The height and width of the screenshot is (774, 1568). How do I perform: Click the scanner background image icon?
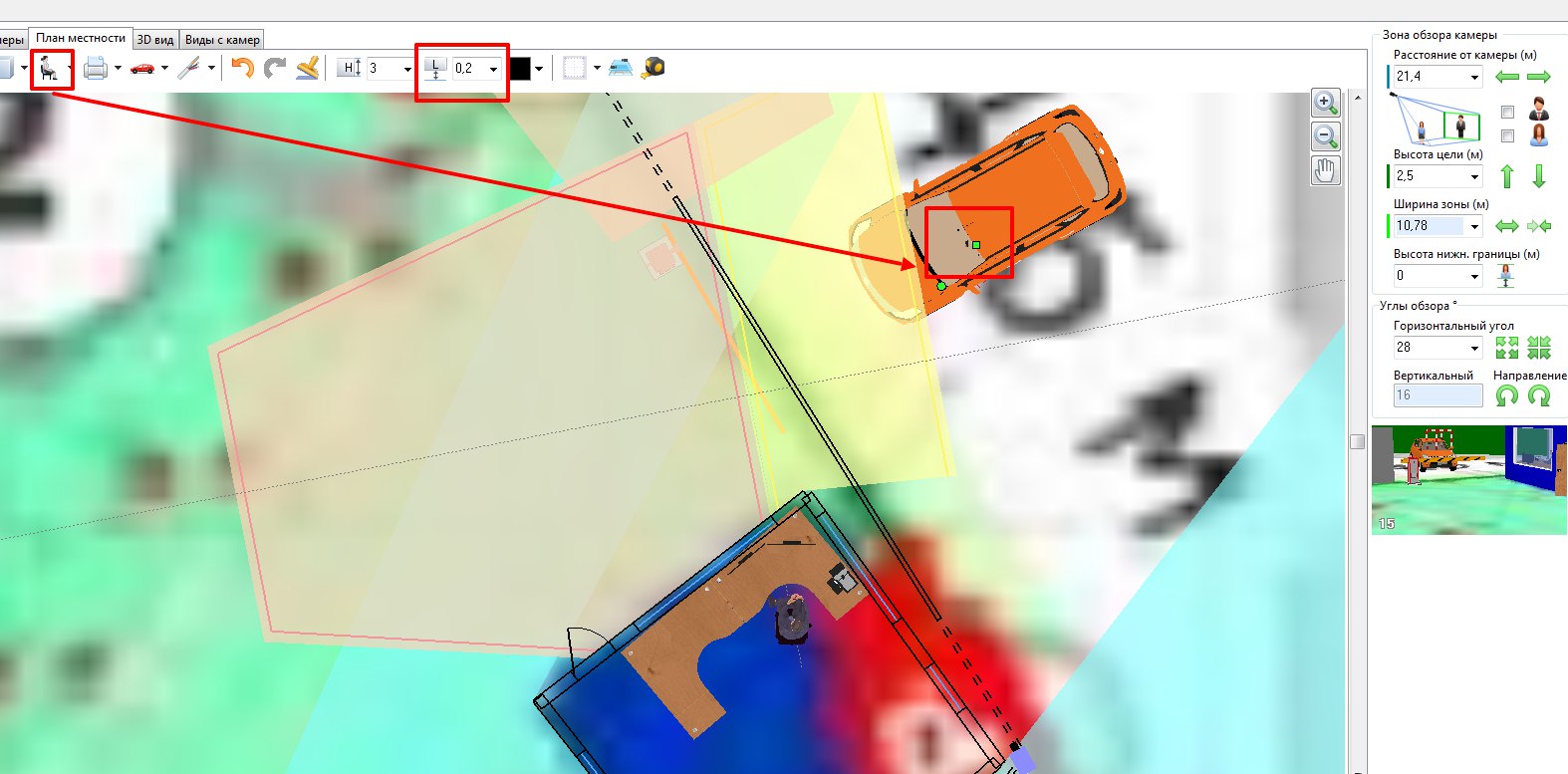621,68
